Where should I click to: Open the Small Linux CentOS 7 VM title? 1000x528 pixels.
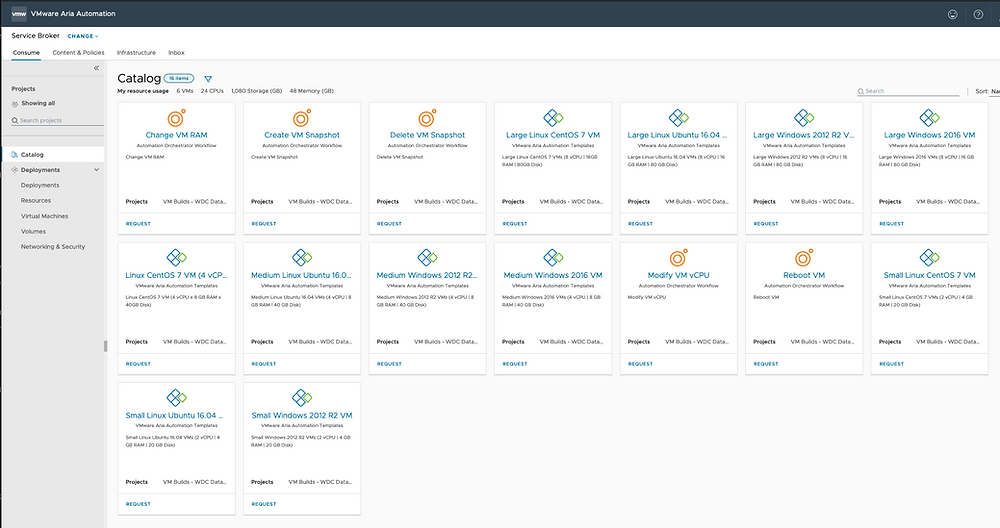pos(930,275)
